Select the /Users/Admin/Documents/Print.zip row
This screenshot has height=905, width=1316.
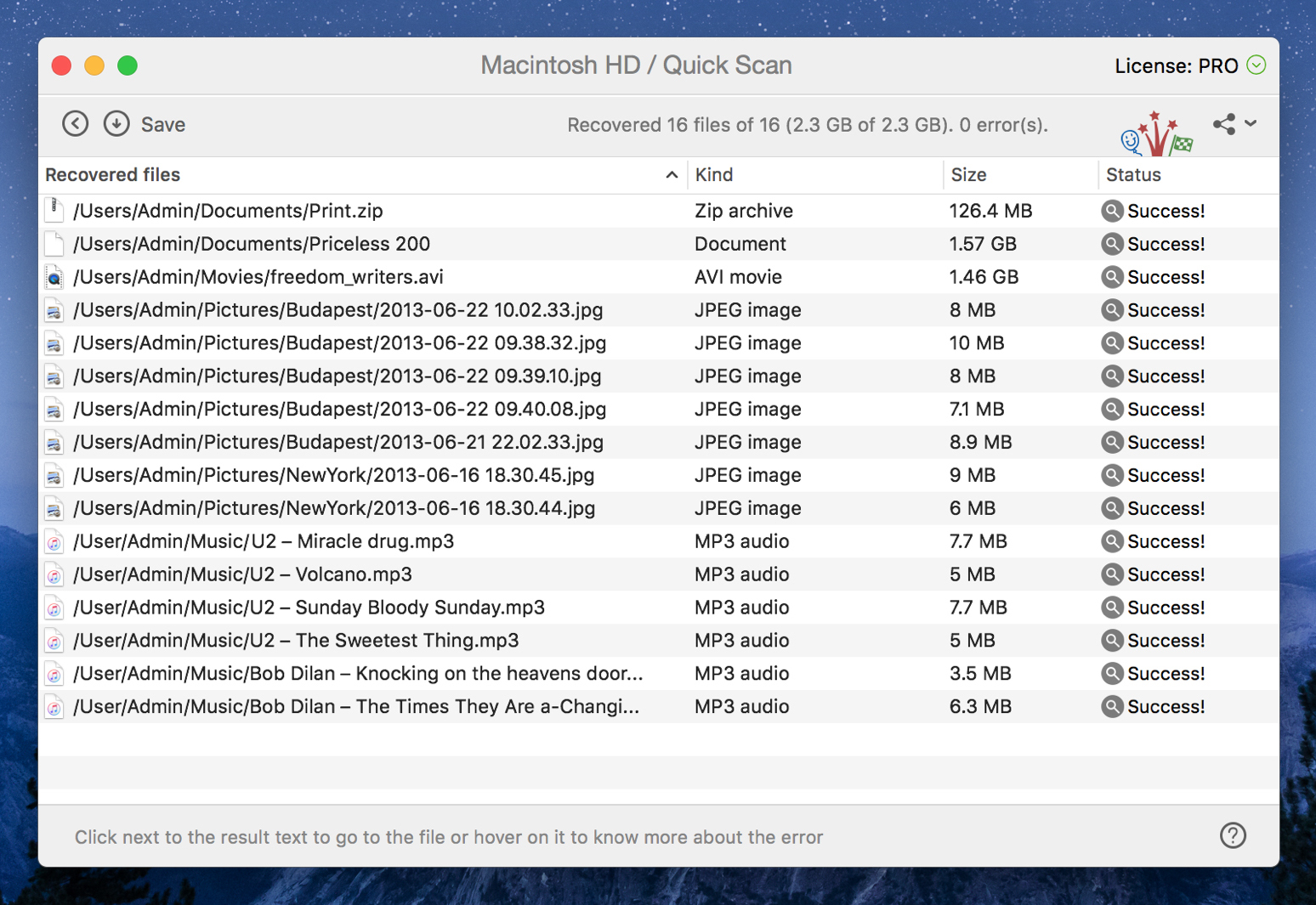(x=659, y=211)
